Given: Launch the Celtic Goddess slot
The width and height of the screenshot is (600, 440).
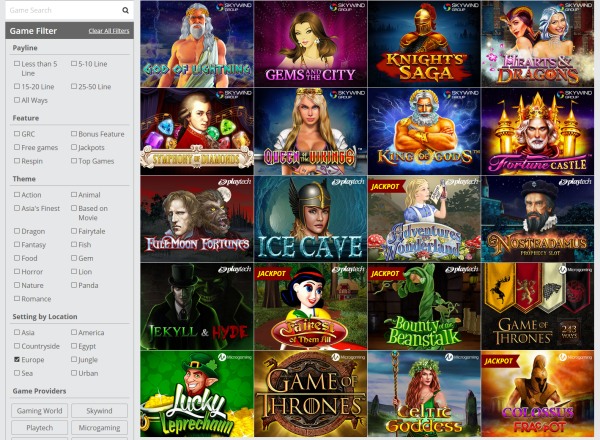Looking at the screenshot, I should (x=424, y=394).
